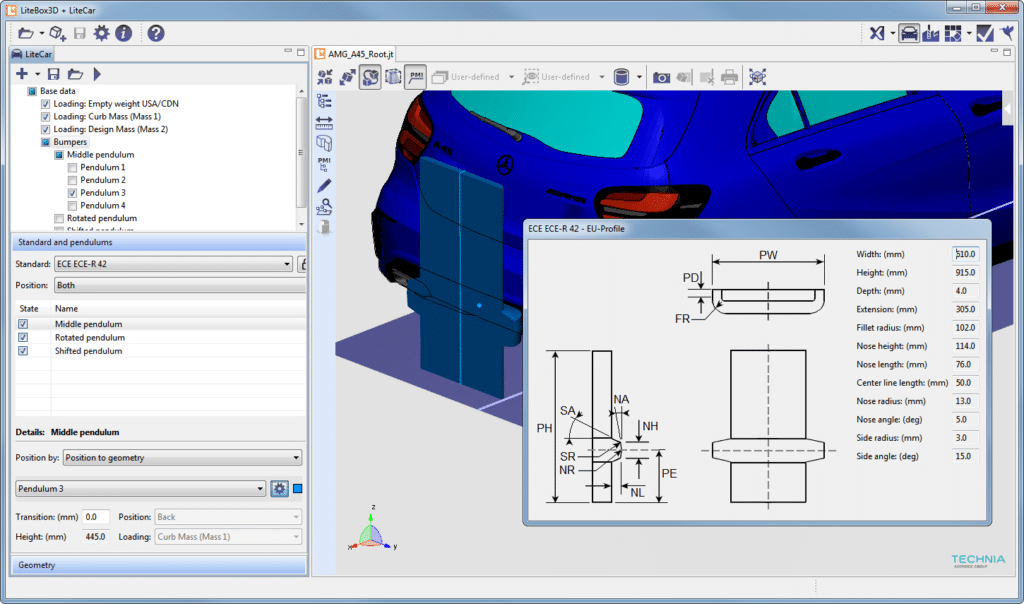Take a snapshot with the camera icon

pyautogui.click(x=662, y=77)
